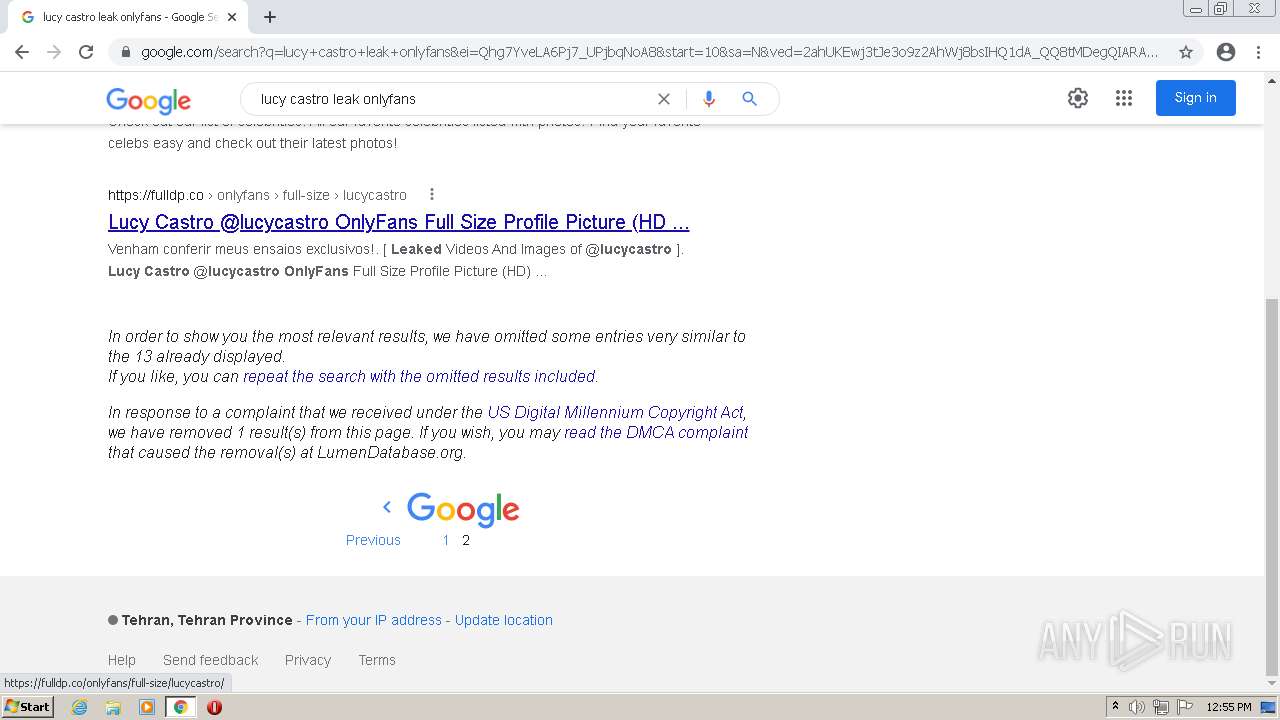Open the media player taskbar icon

(x=147, y=707)
